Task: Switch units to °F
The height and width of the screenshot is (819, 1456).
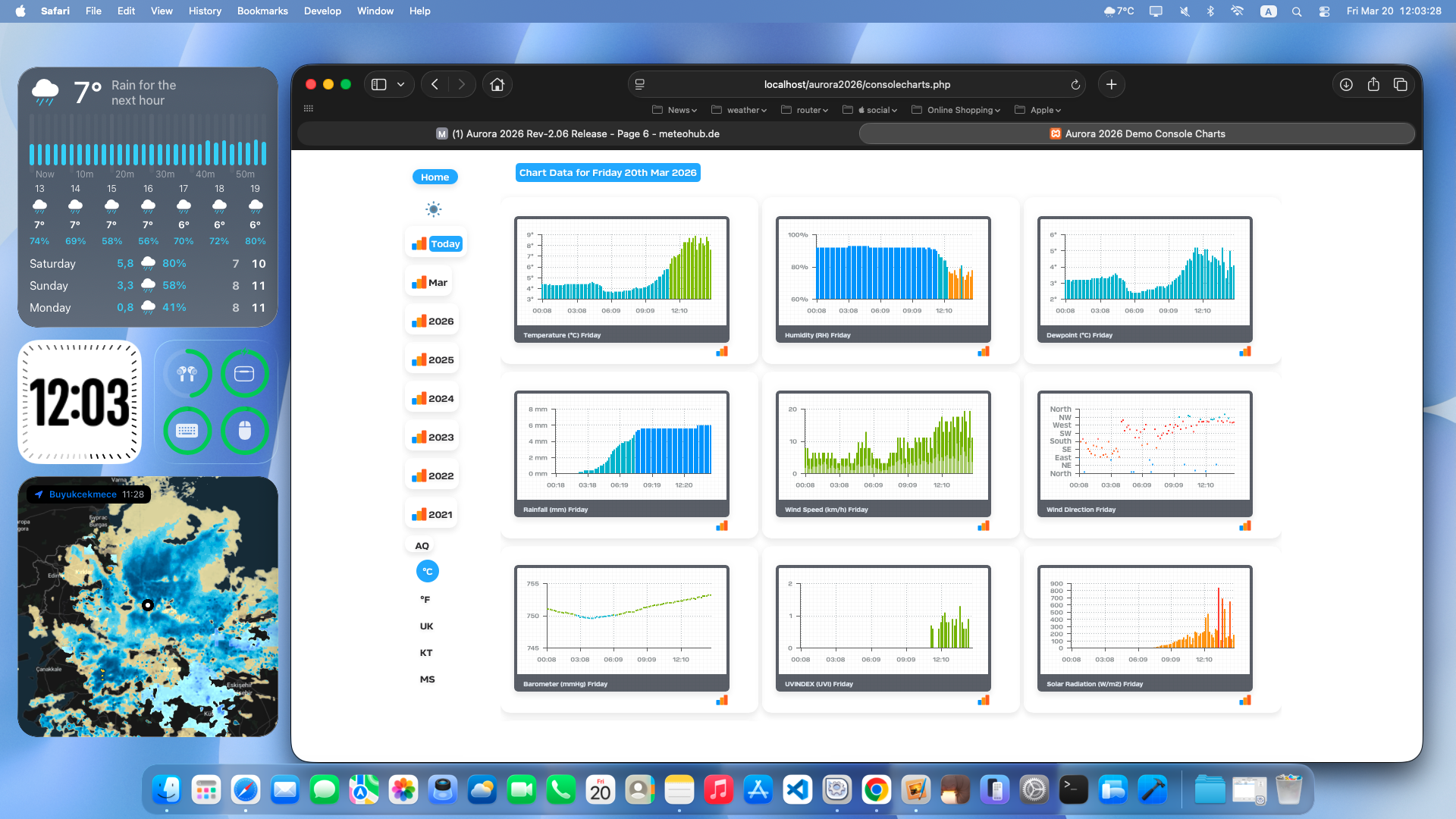Action: pos(425,599)
